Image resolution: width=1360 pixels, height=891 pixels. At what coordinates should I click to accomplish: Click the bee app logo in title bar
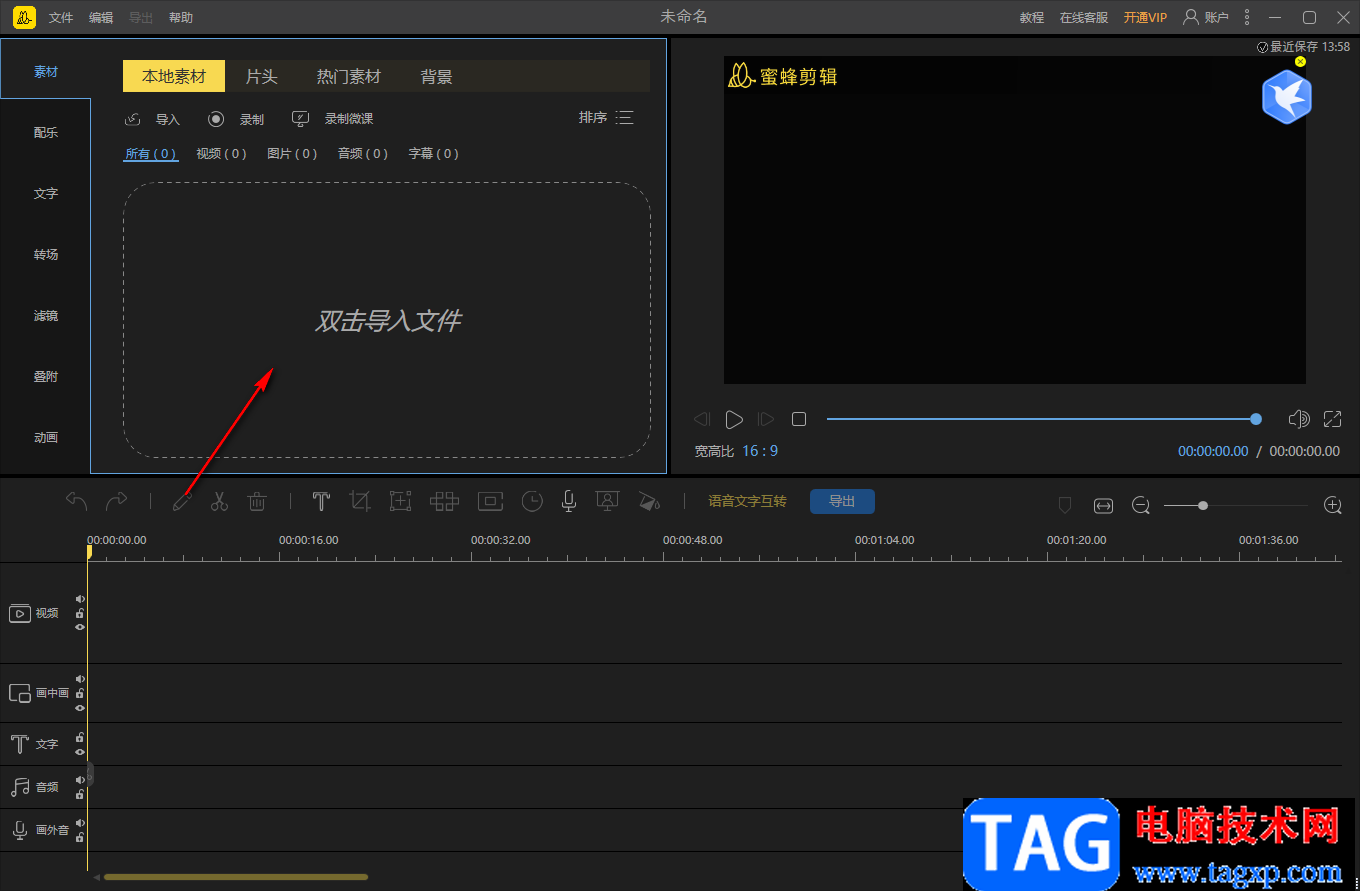pos(25,17)
